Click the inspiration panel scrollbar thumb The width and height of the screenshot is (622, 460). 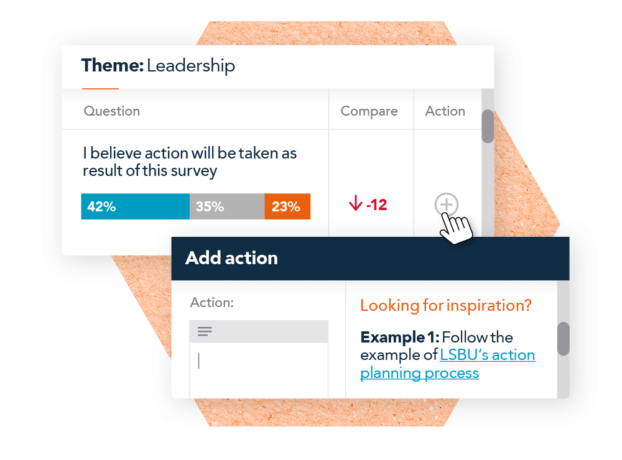(563, 339)
